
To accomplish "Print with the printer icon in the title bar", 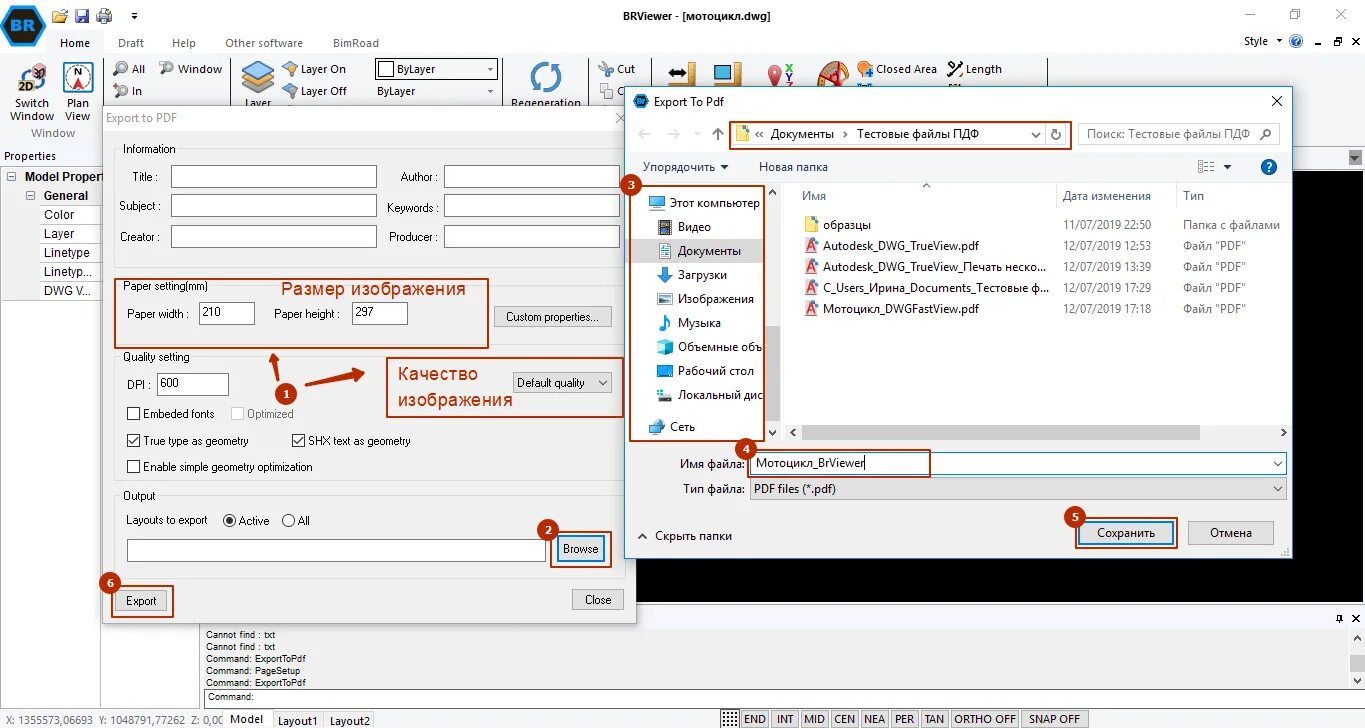I will (x=103, y=16).
